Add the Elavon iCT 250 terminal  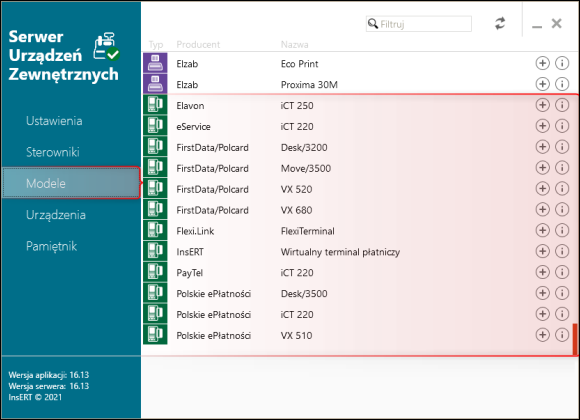(x=542, y=105)
